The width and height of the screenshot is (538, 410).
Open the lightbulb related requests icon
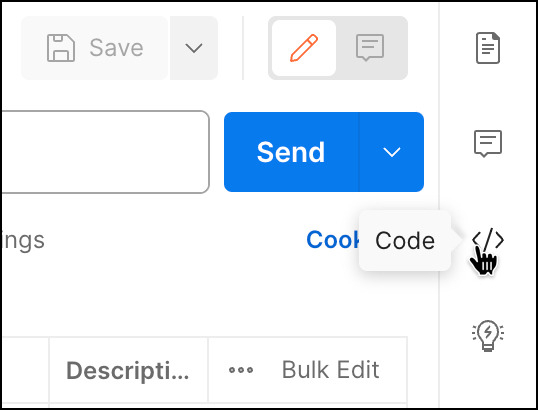[488, 336]
